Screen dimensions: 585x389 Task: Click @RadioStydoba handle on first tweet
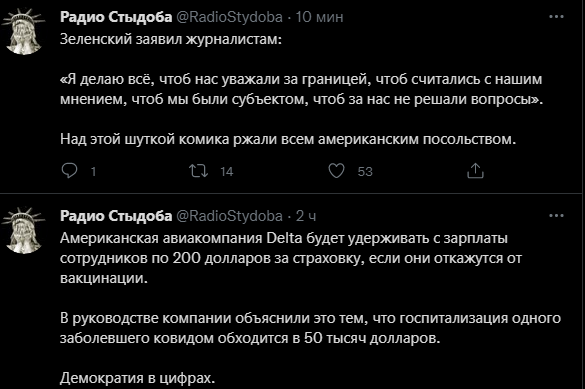tap(229, 17)
